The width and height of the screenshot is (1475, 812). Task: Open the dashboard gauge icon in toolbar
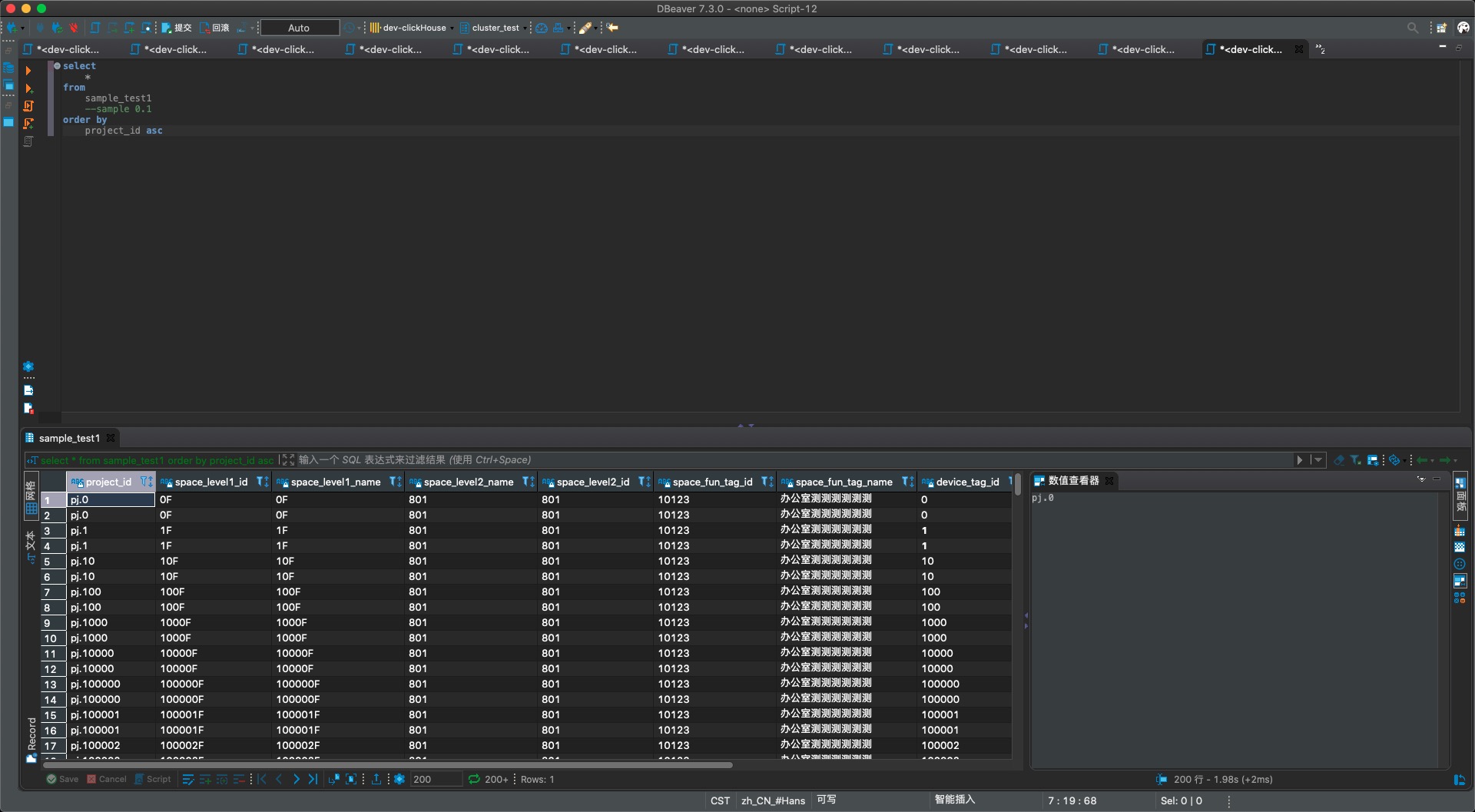(542, 28)
